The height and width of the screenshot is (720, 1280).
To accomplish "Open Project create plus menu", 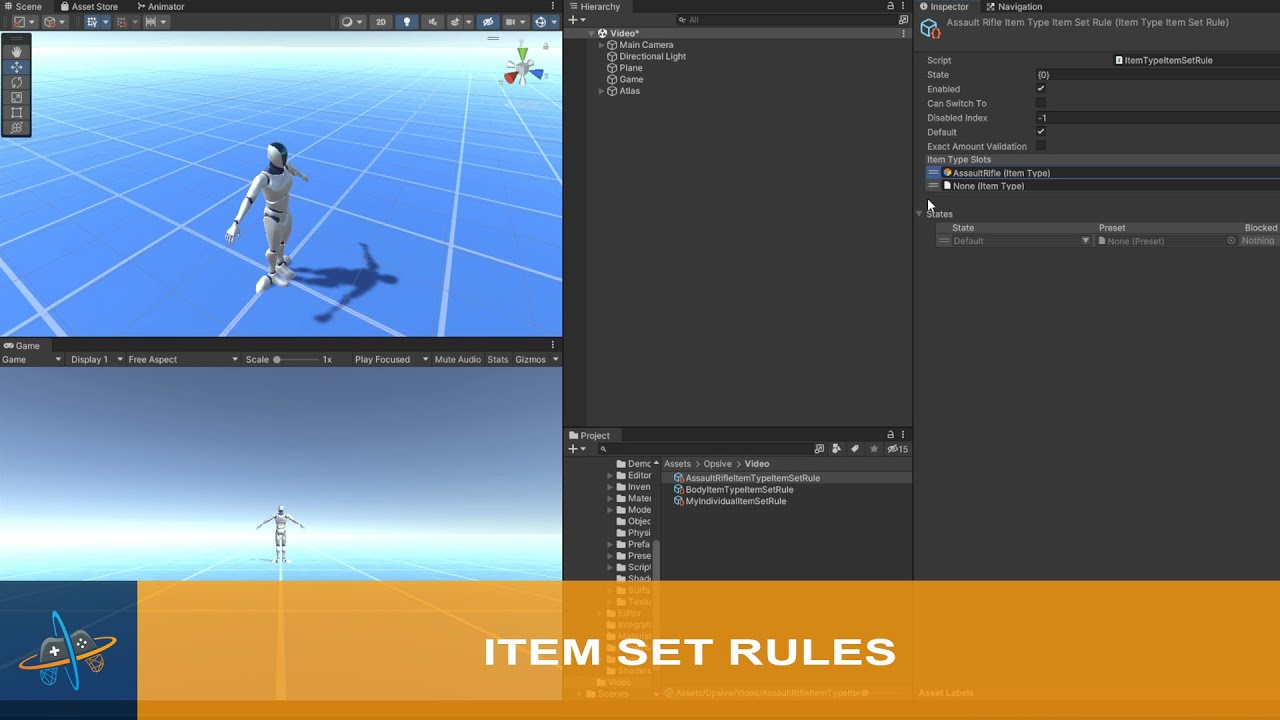I will tap(577, 449).
